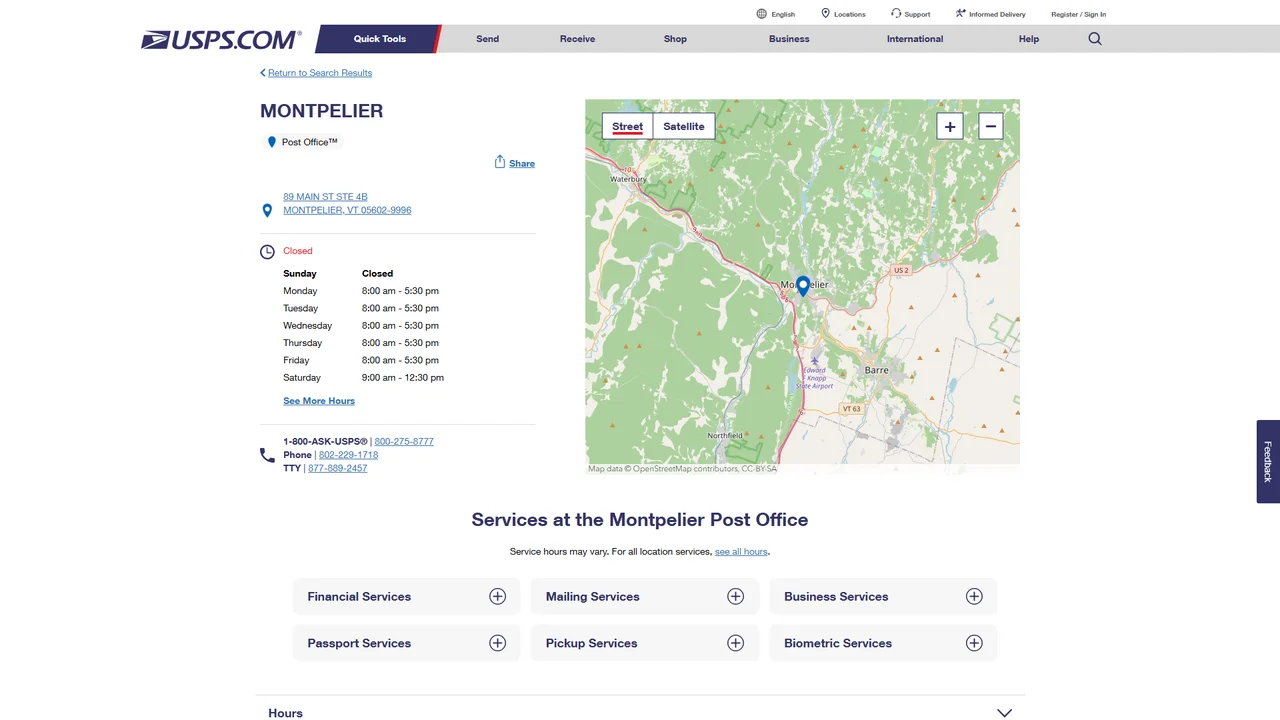Click the USPS.com eagle logo
Screen dimensions: 1280x720
pos(221,39)
